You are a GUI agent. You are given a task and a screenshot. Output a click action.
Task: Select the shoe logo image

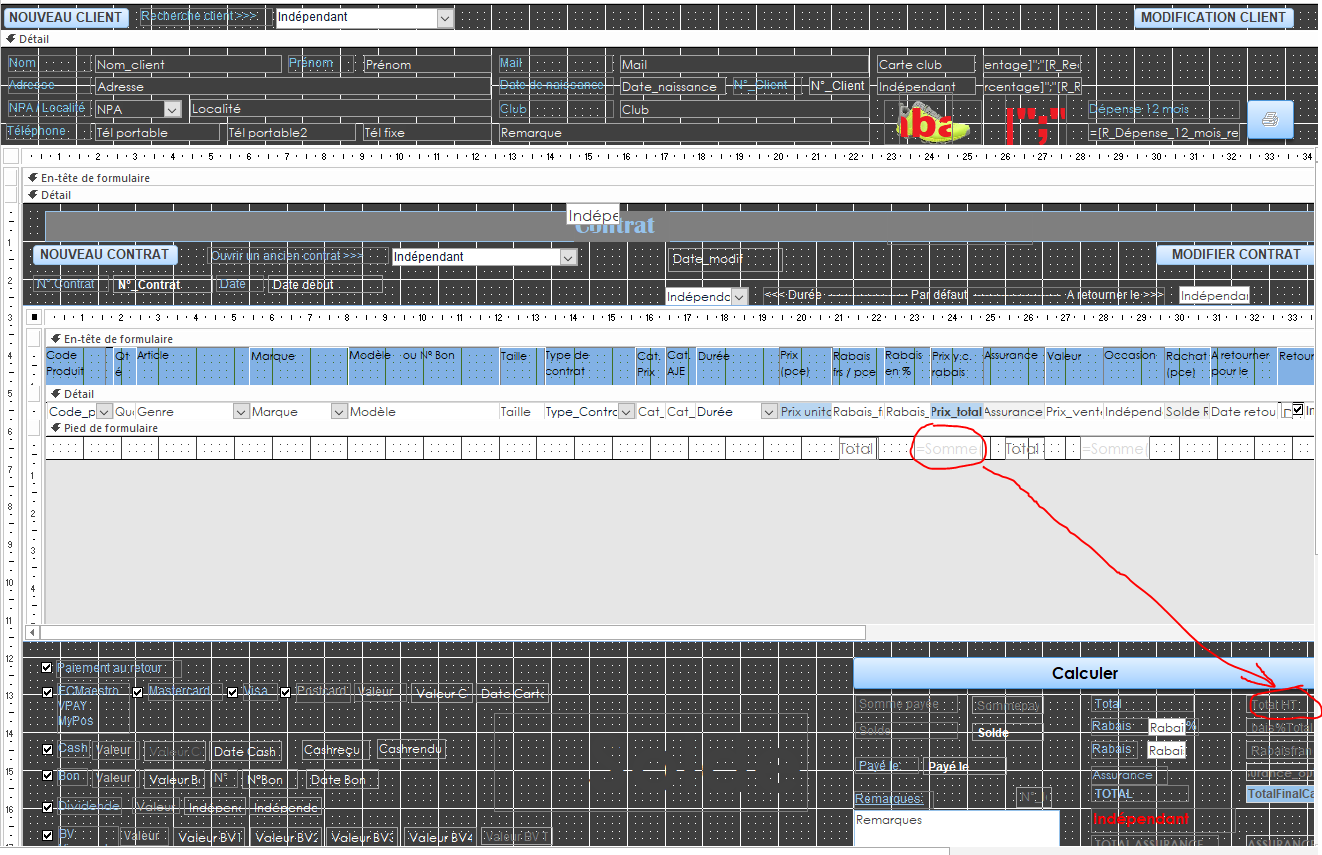933,122
